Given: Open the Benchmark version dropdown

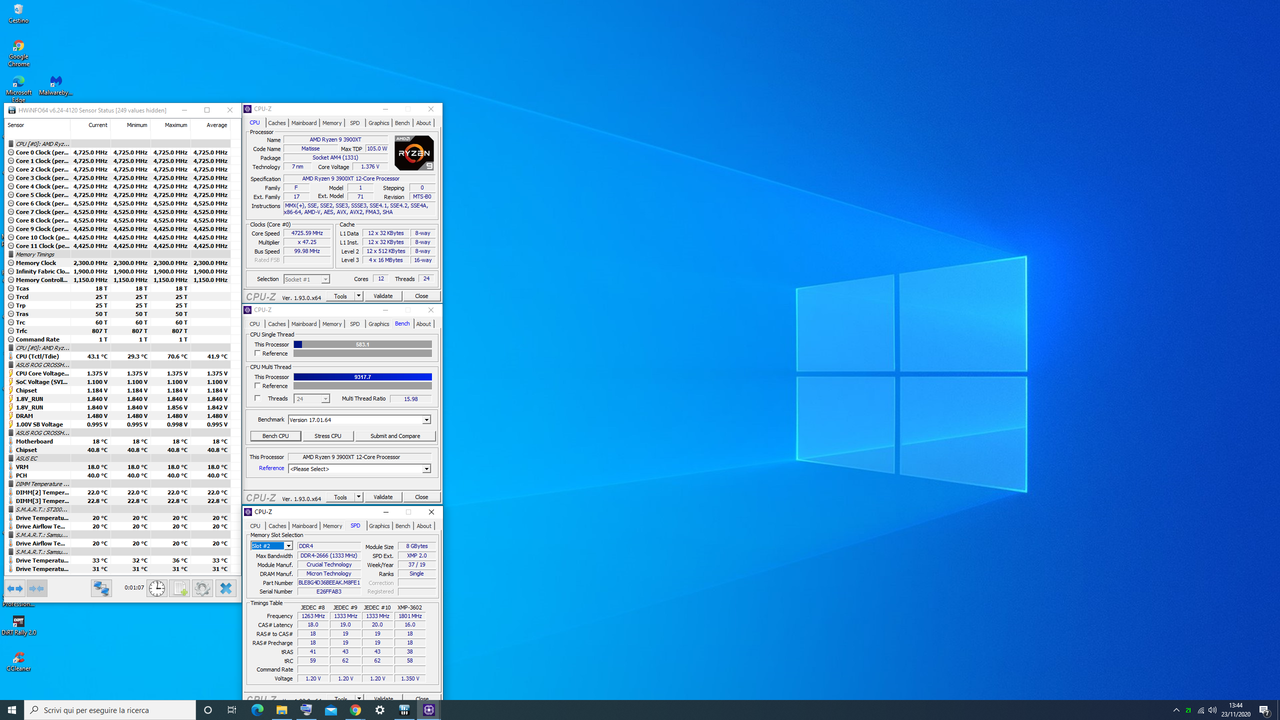Looking at the screenshot, I should point(426,419).
